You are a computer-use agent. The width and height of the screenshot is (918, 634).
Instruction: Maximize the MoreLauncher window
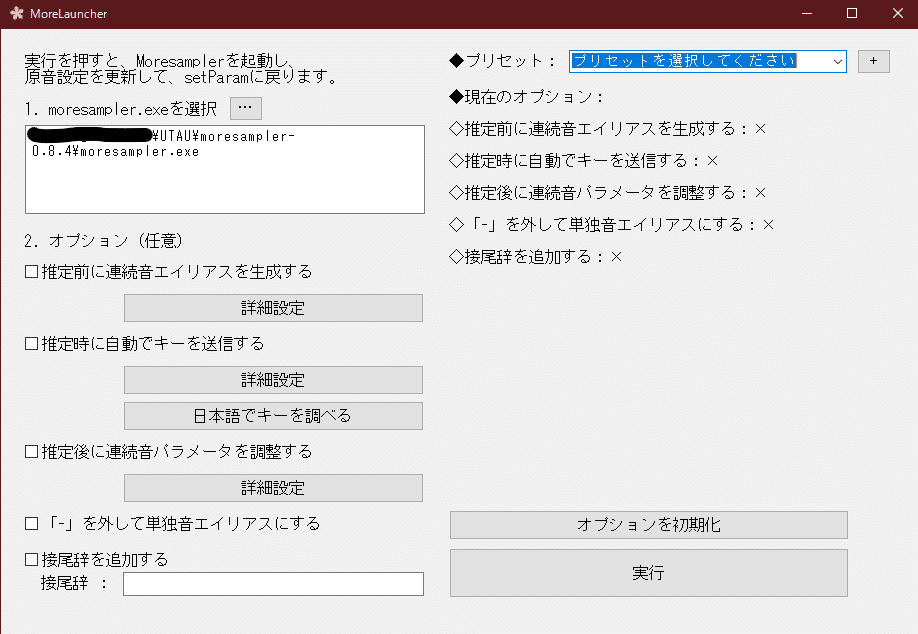pyautogui.click(x=852, y=13)
